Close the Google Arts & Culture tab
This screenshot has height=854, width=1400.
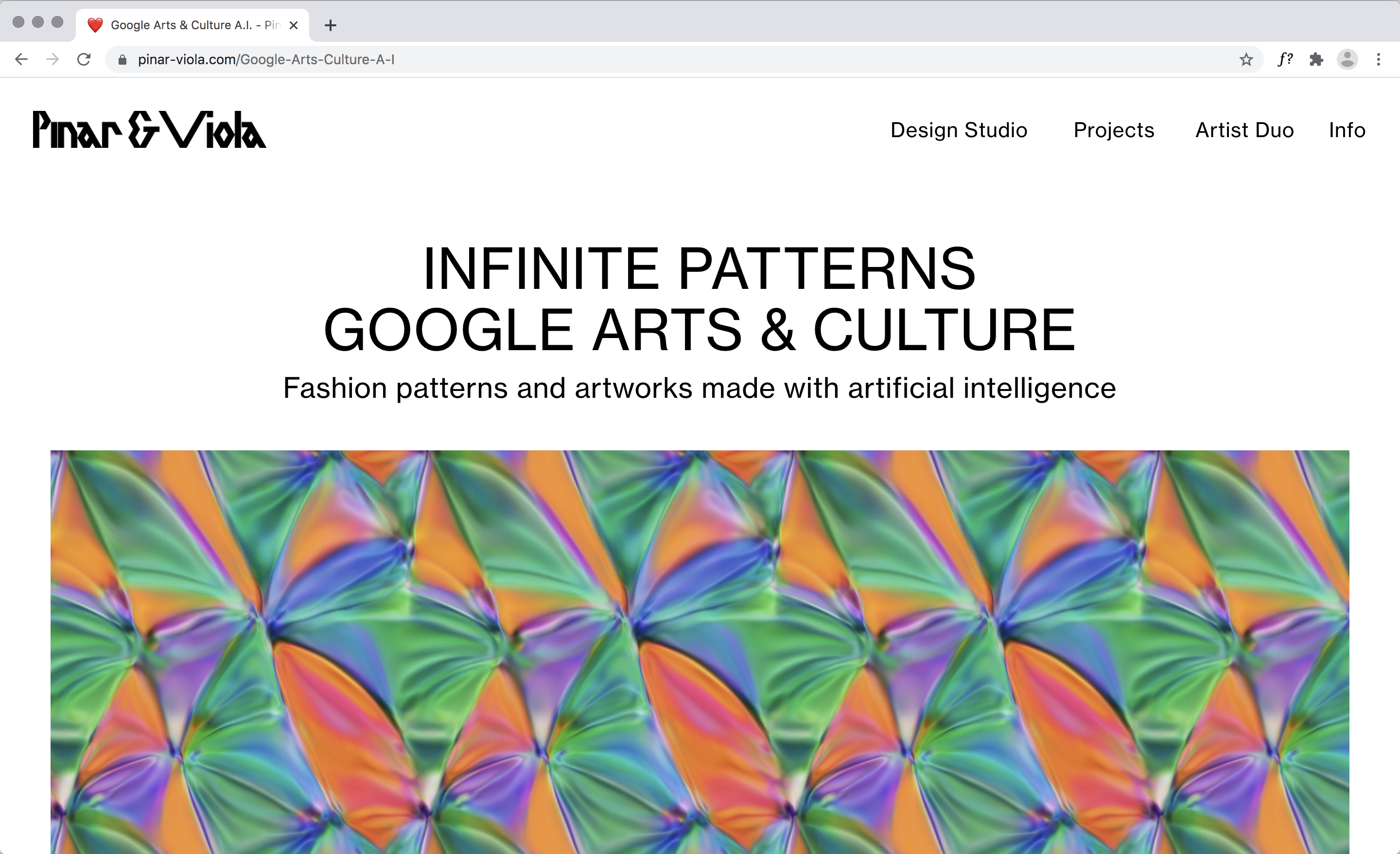coord(293,25)
